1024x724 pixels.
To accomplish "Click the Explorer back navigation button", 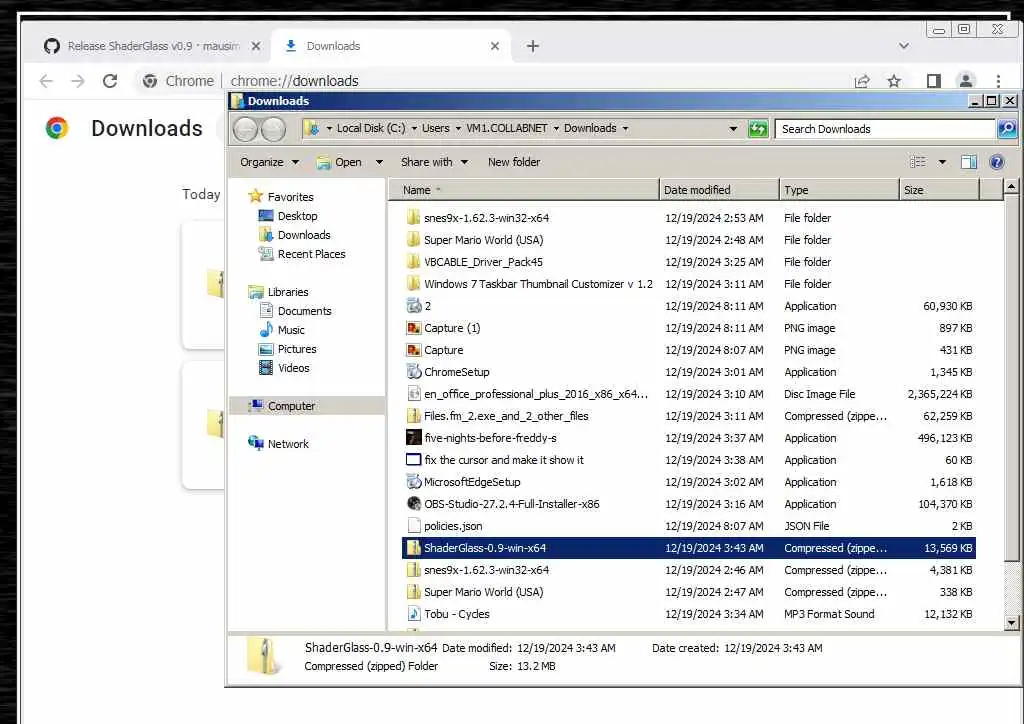I will pos(246,129).
